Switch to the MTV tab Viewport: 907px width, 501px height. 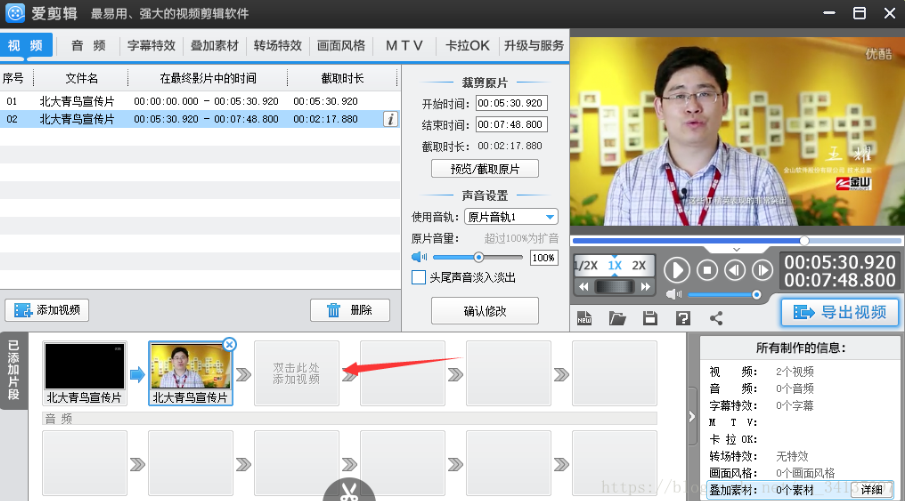coord(404,46)
